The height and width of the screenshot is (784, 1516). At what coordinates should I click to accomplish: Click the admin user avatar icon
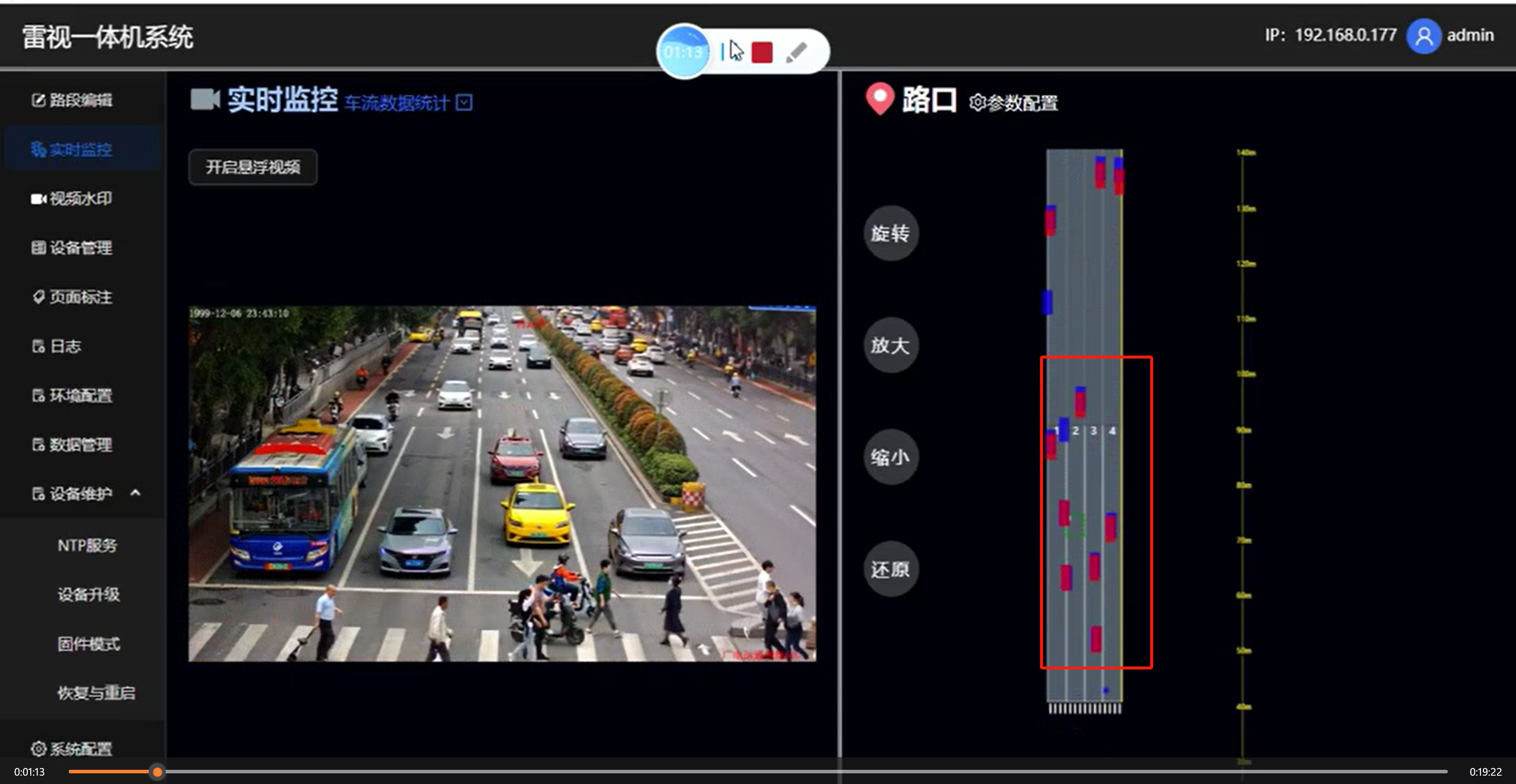1423,36
